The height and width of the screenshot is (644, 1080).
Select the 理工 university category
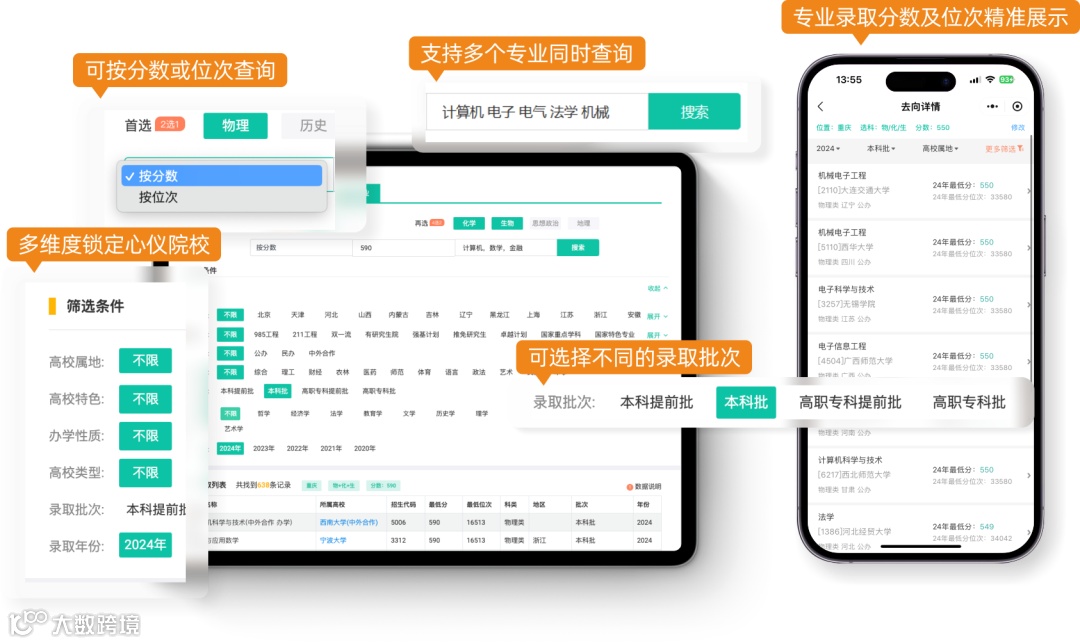(x=288, y=372)
